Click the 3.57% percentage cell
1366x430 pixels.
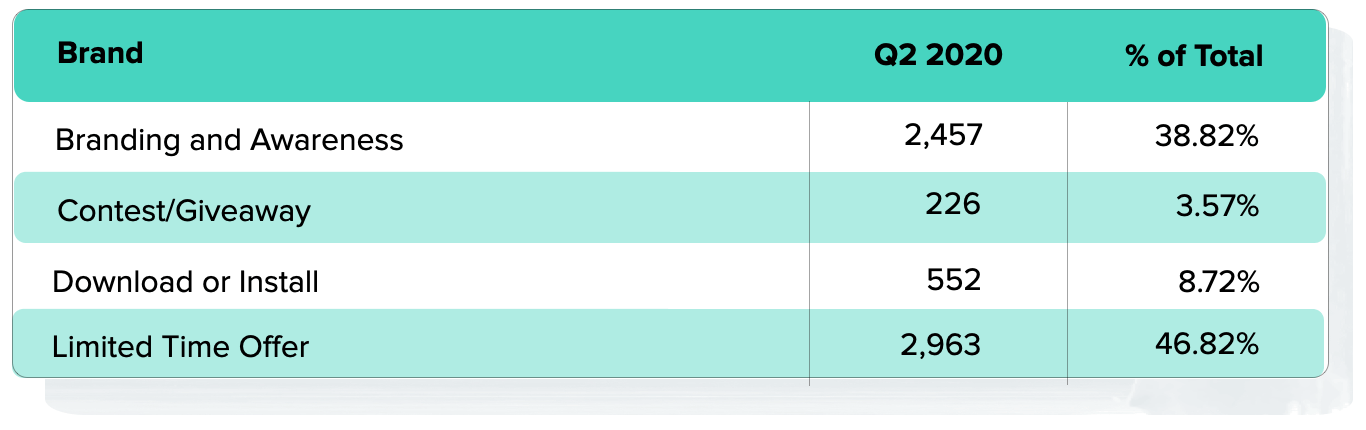(x=1216, y=207)
